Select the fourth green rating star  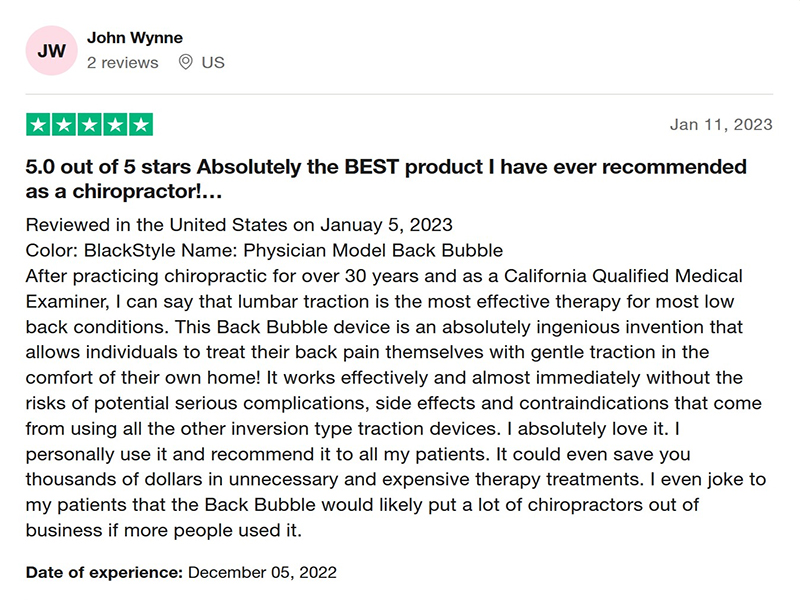click(115, 124)
